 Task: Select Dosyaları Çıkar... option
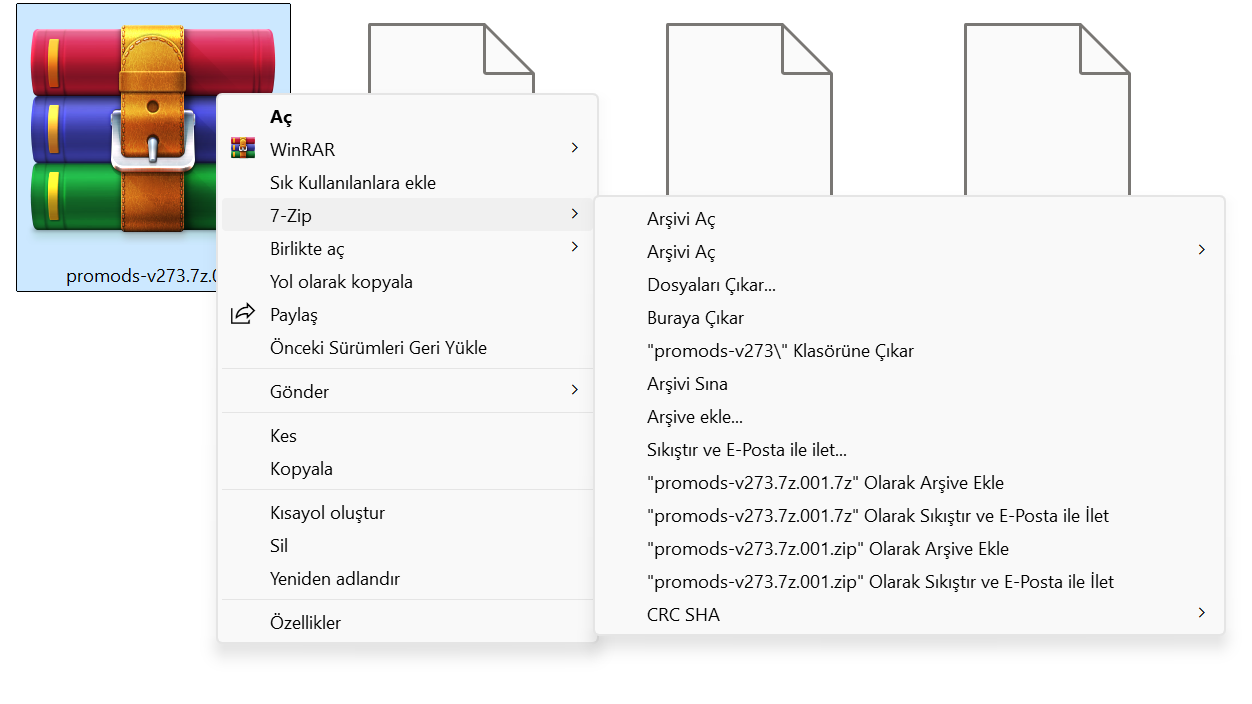pyautogui.click(x=711, y=285)
